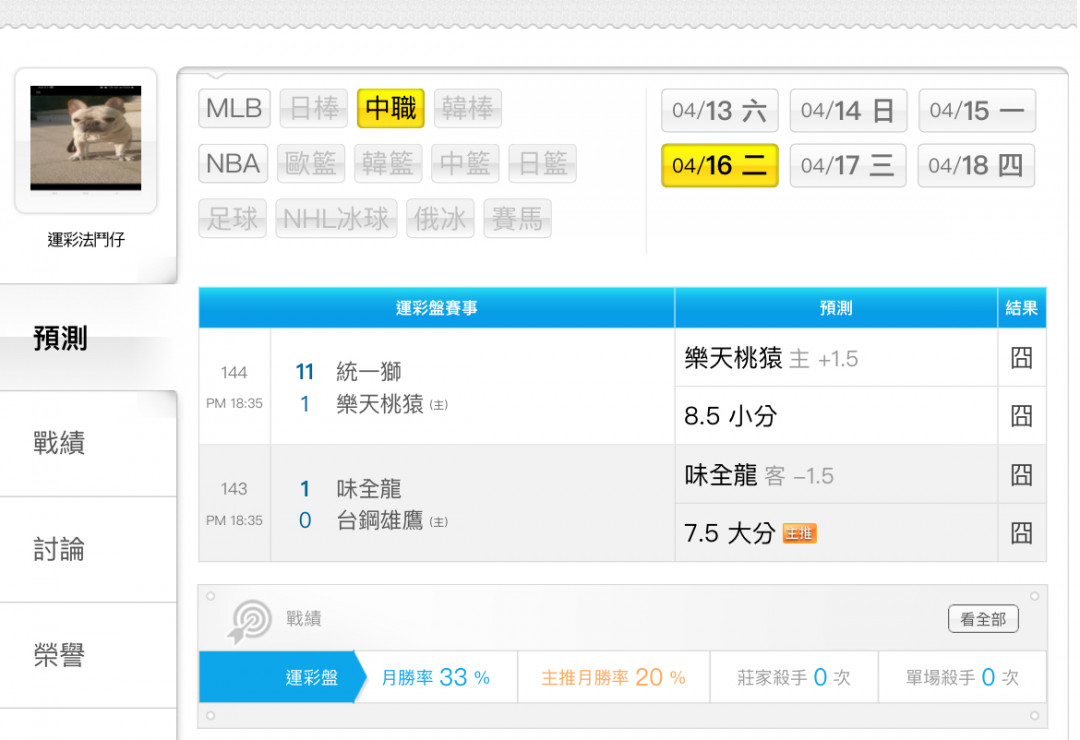Click 單場殺手 0 次 stat
The height and width of the screenshot is (740, 1080).
962,678
